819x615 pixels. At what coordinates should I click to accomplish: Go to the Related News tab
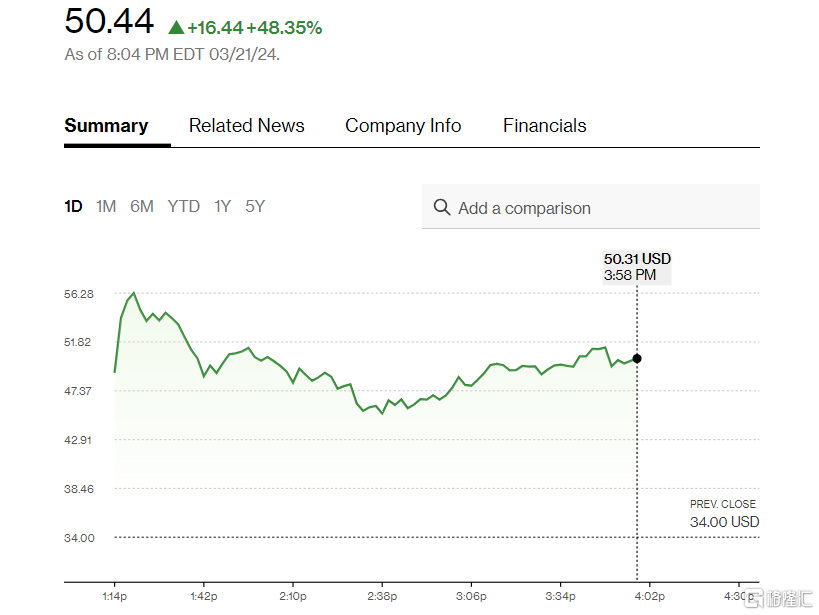coord(247,126)
